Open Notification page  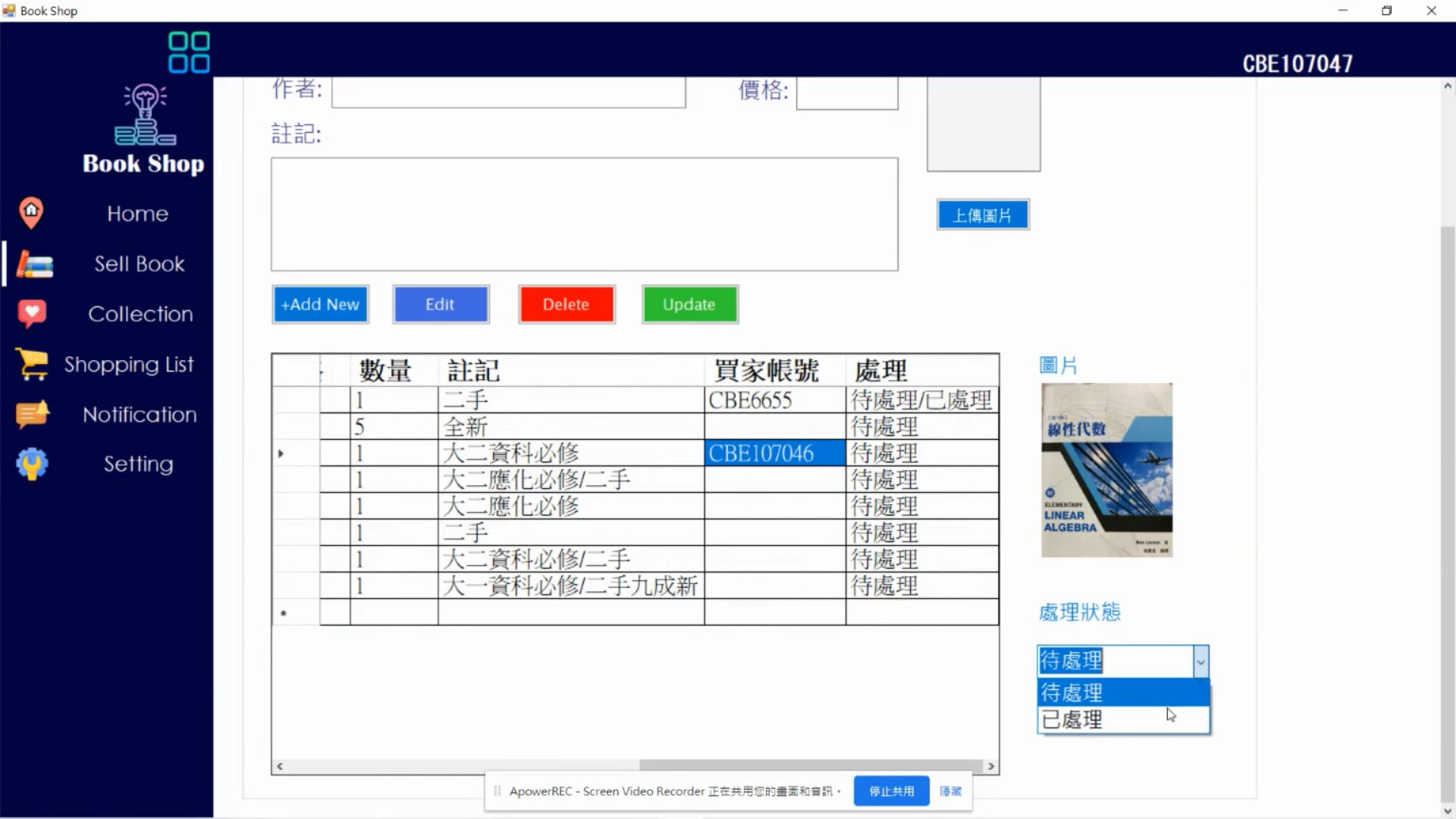140,415
